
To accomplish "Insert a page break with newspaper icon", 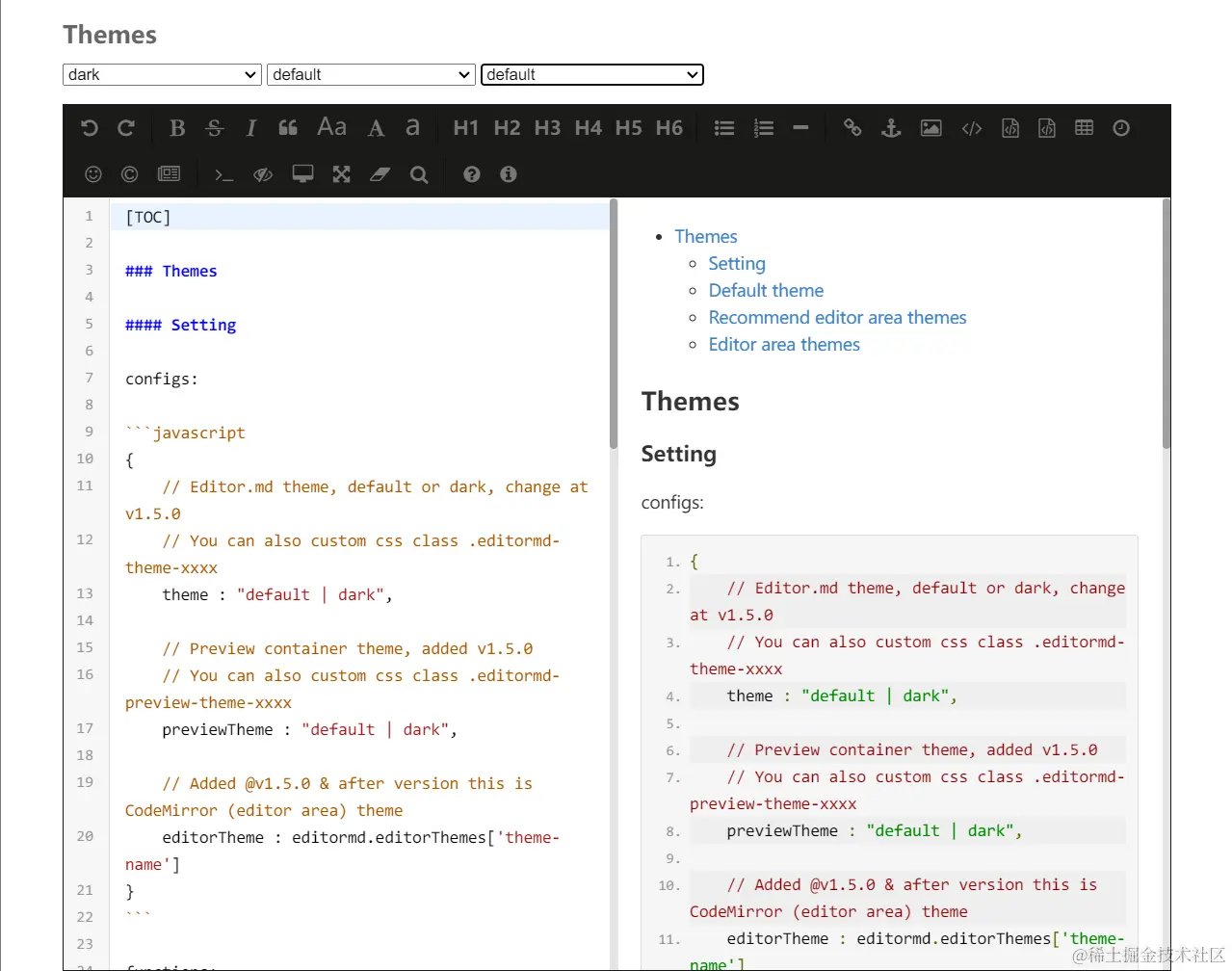I will click(x=169, y=174).
